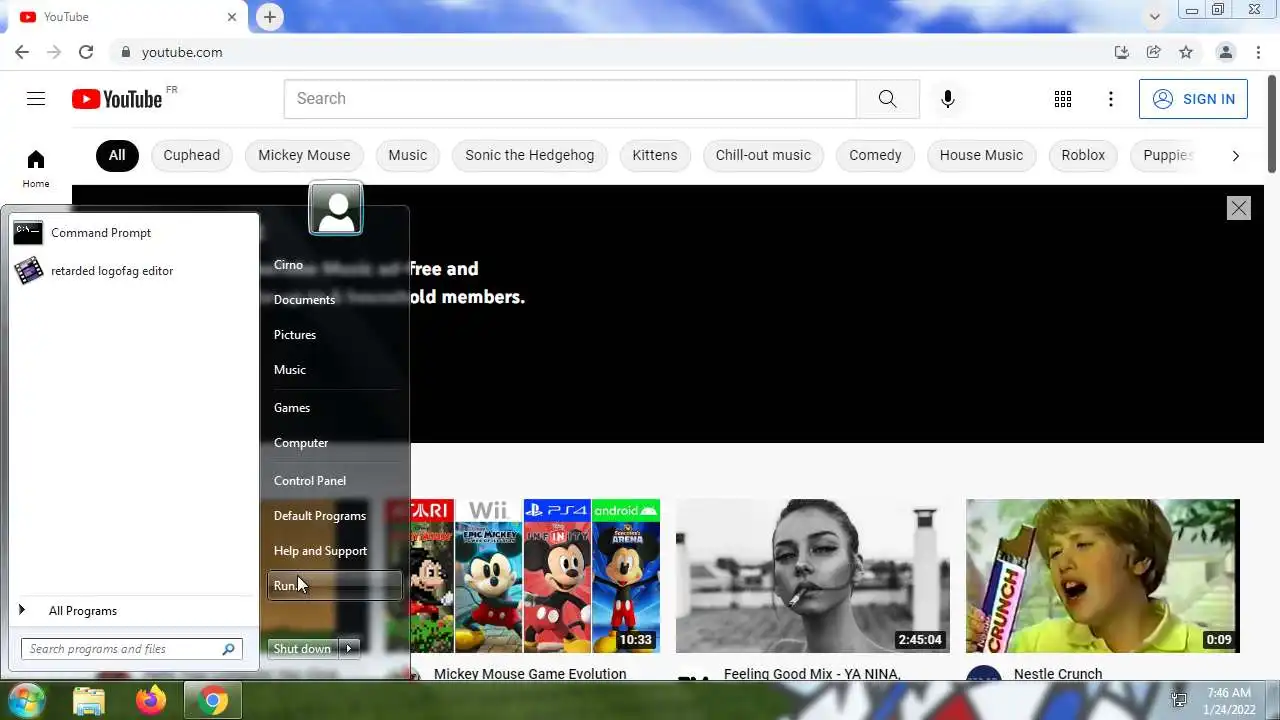Viewport: 1280px width, 720px height.
Task: Filter by Music chip
Action: tap(408, 155)
